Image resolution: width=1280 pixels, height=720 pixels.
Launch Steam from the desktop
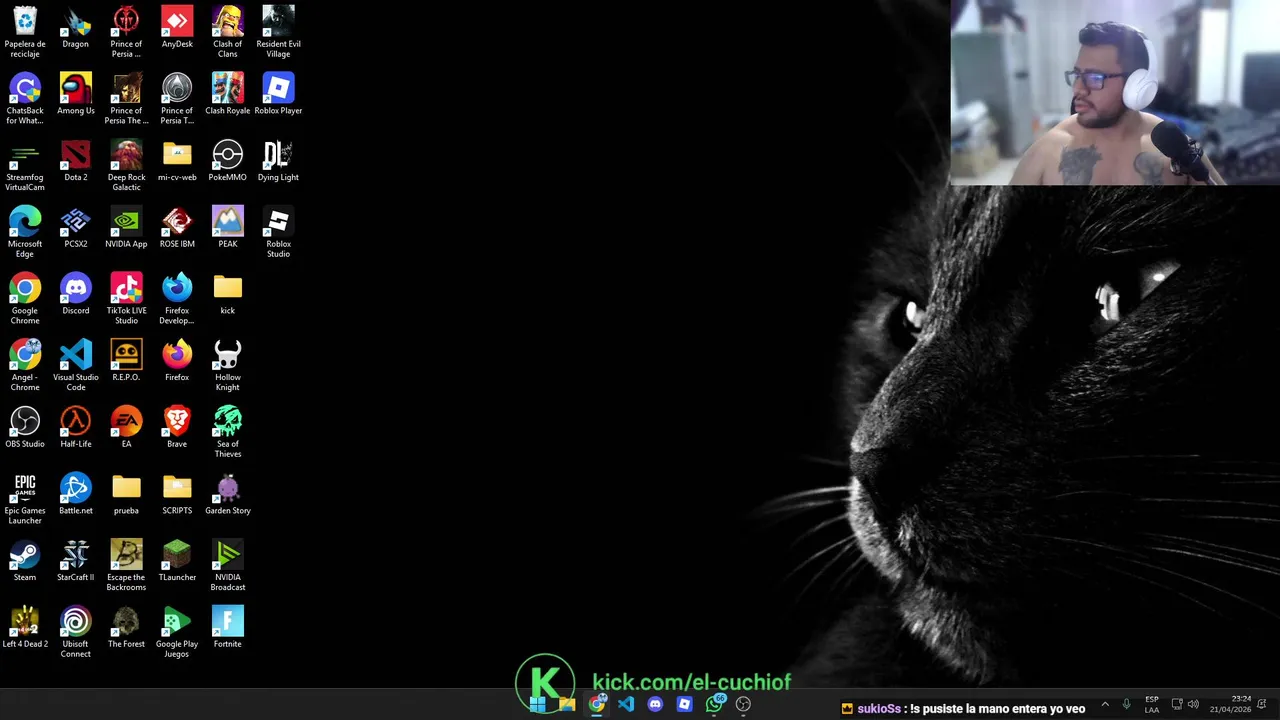[25, 561]
